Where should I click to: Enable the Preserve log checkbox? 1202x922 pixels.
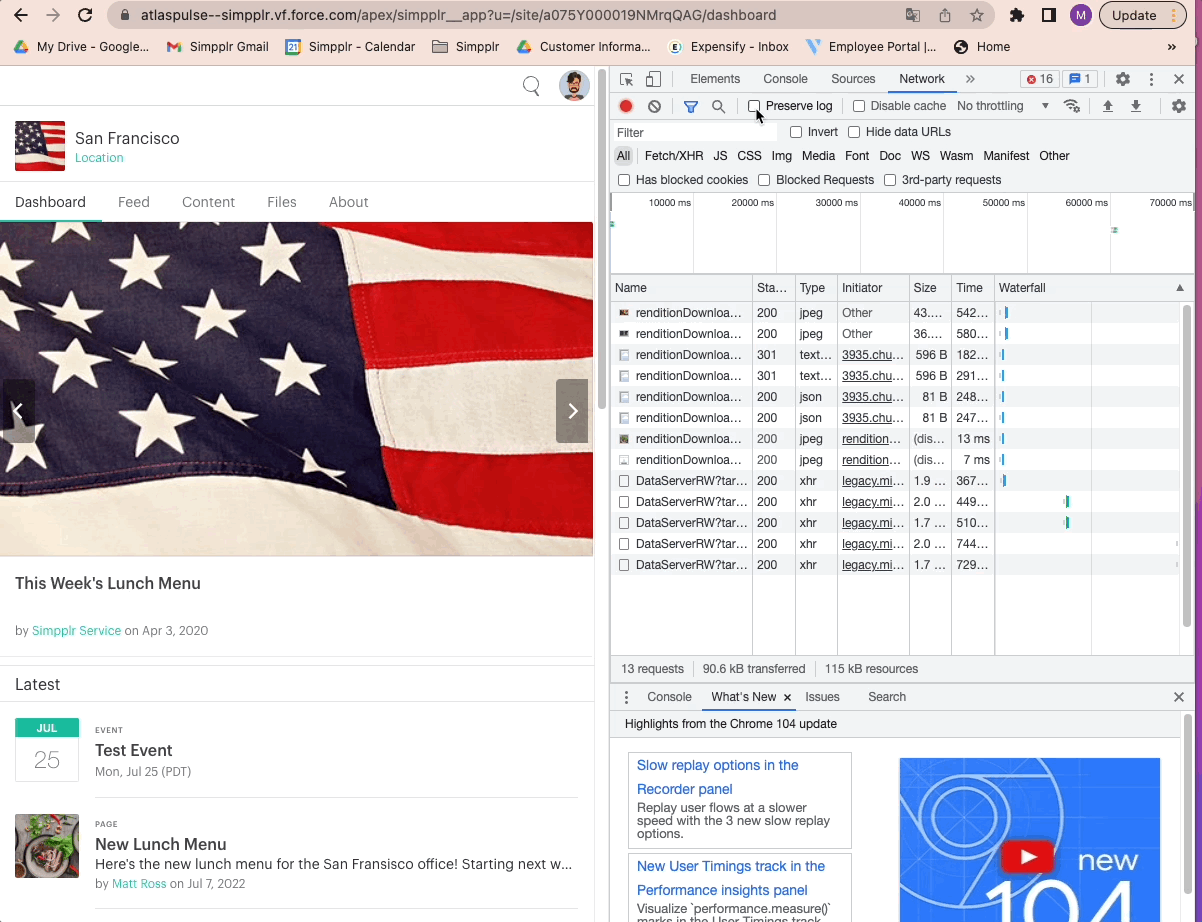point(756,105)
